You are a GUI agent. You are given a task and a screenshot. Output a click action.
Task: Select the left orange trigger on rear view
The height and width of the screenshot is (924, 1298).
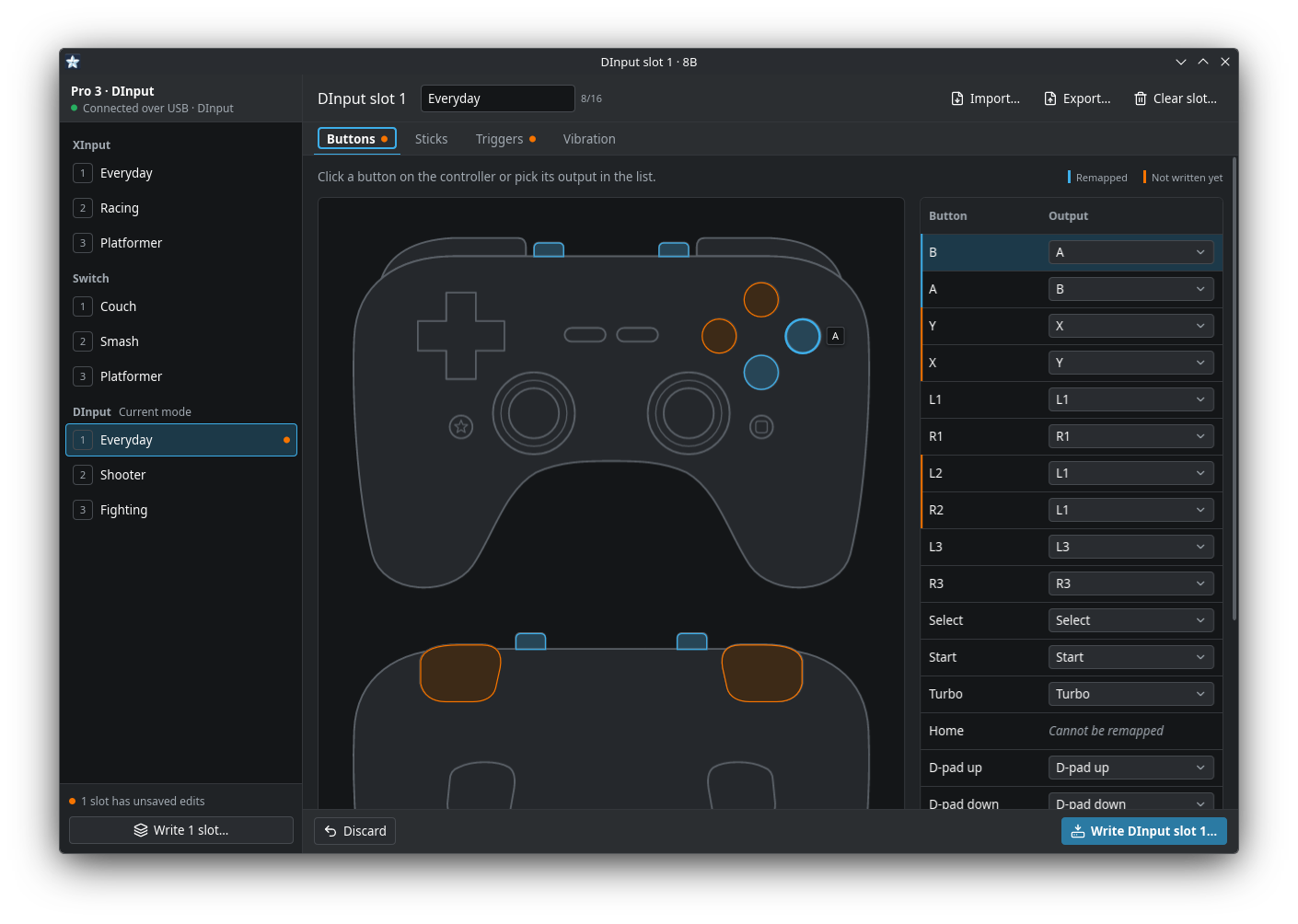[x=460, y=673]
